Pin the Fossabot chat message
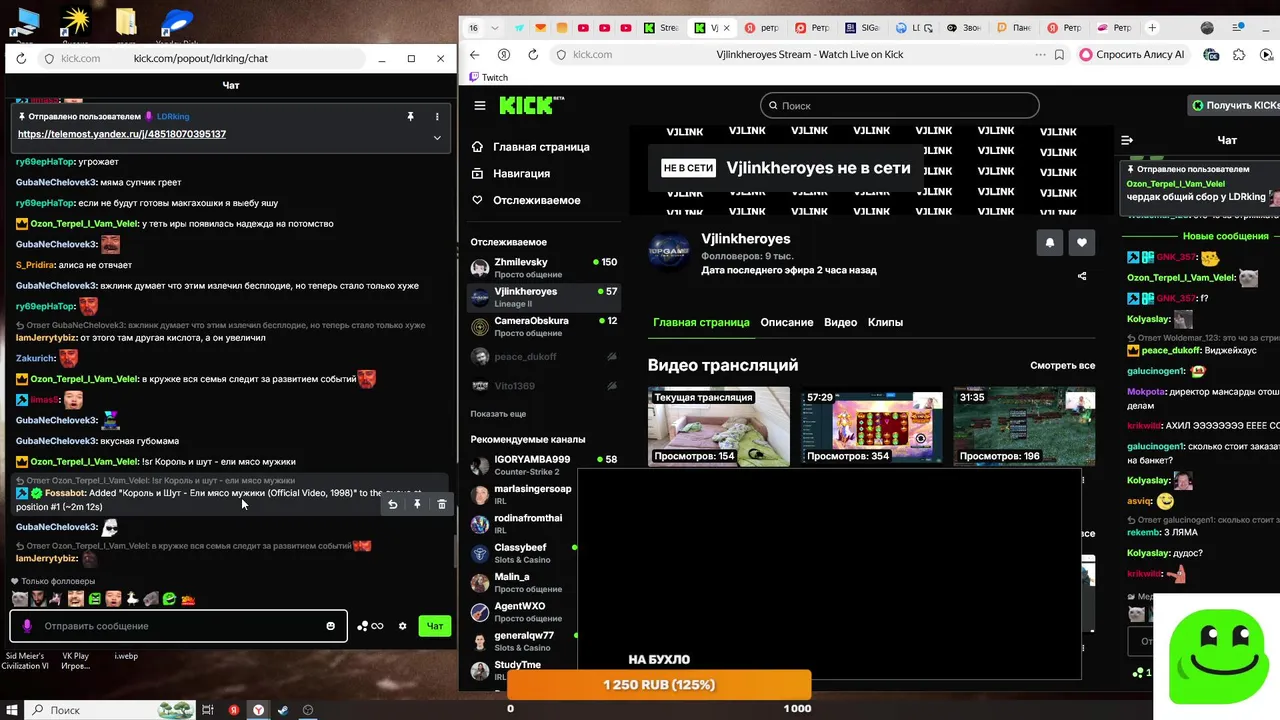 [417, 504]
